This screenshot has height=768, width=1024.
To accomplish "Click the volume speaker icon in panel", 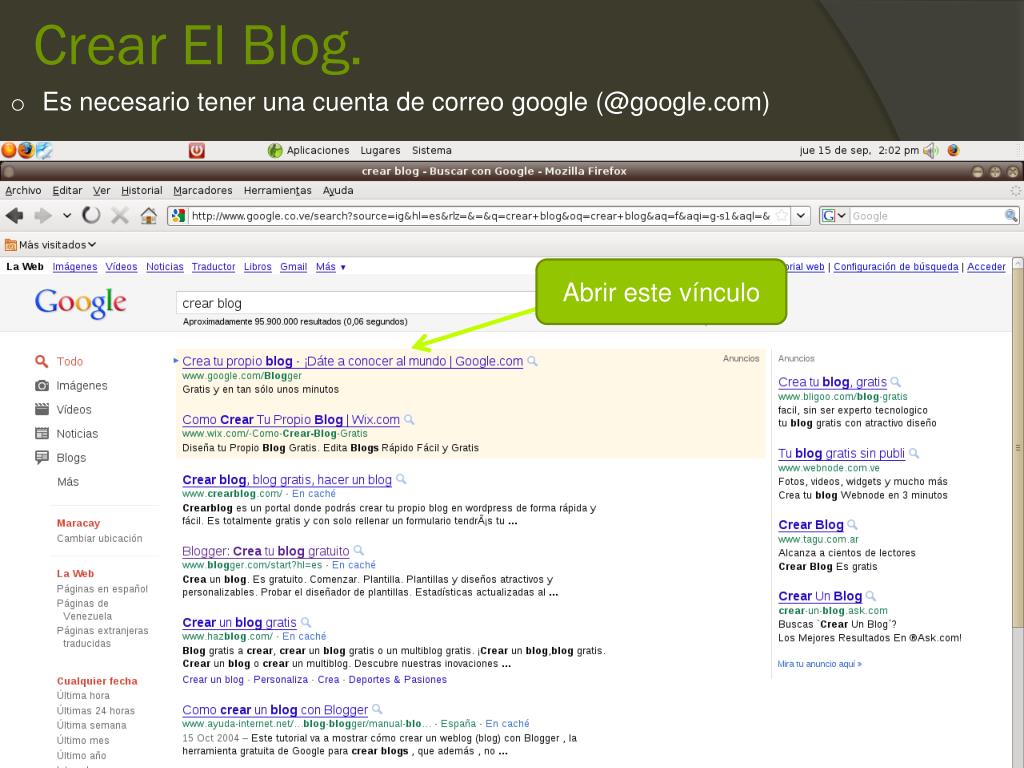I will [931, 150].
